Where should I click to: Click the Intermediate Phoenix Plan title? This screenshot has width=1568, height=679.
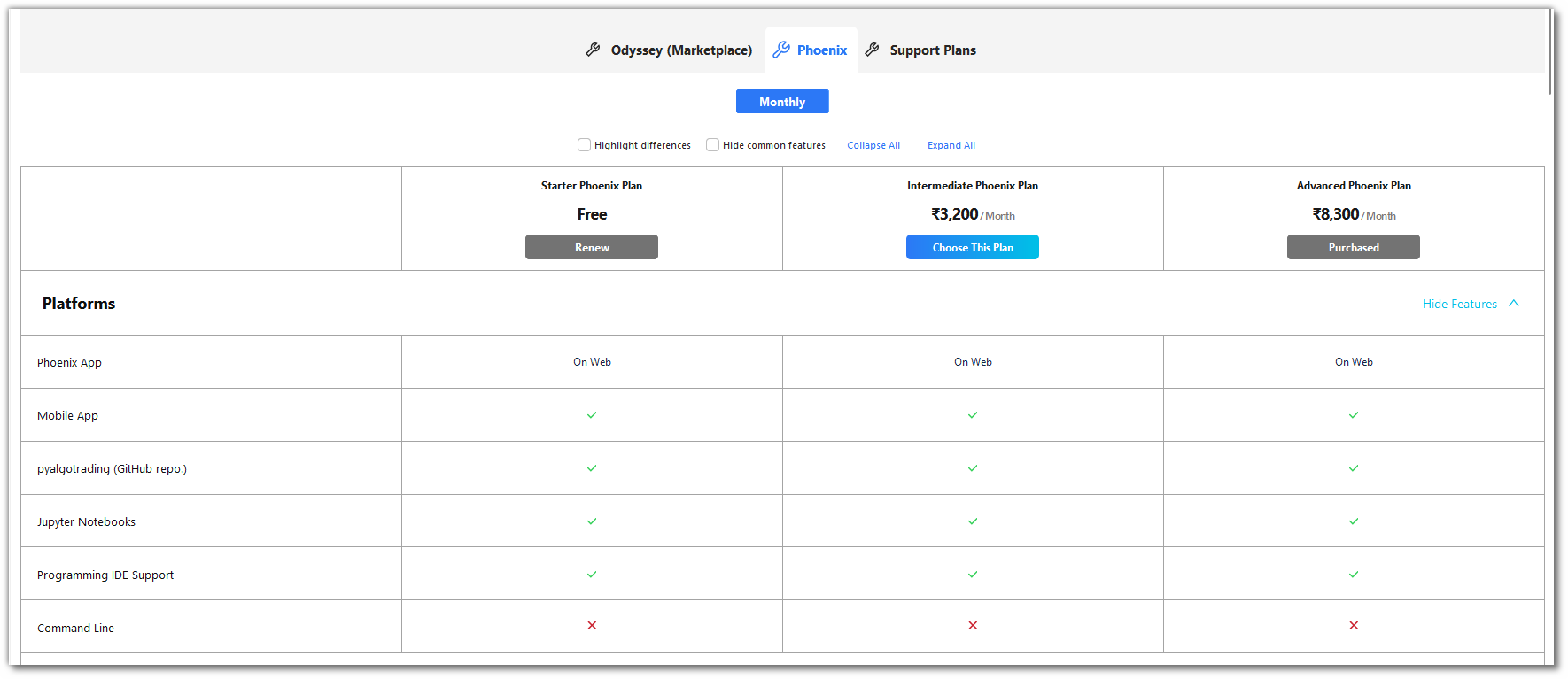click(973, 186)
